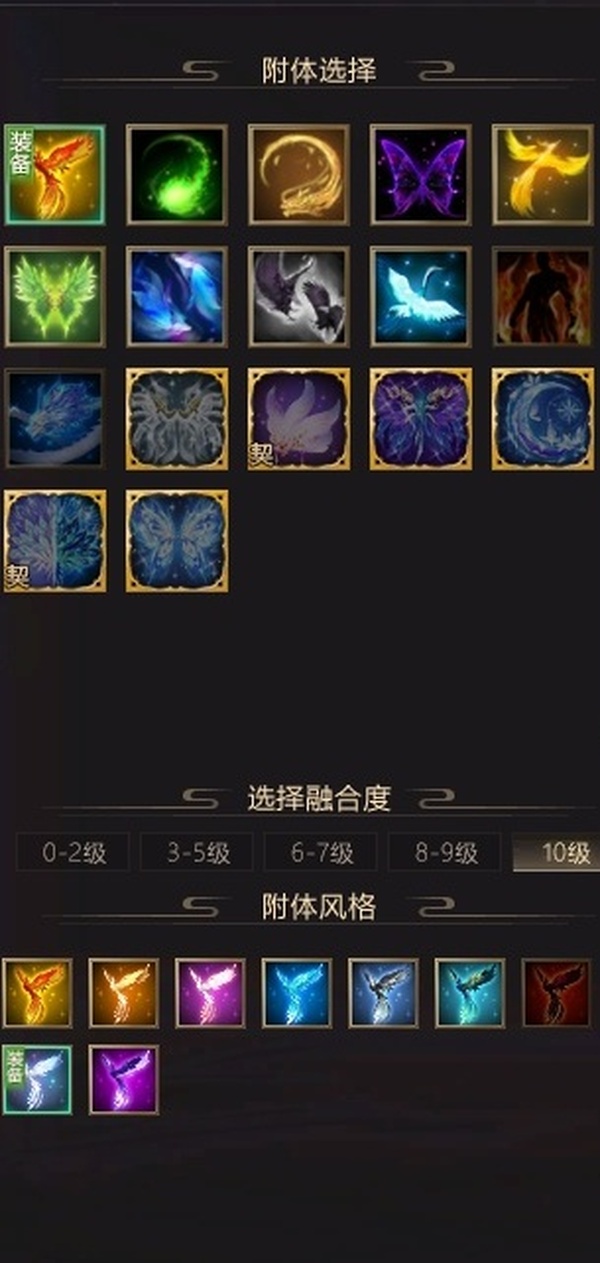Choose the green swirl orb attachment

pos(177,174)
